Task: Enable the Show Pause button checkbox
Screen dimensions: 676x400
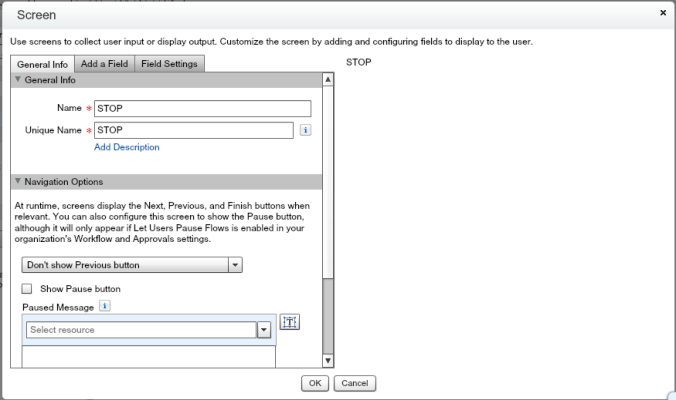Action: click(x=27, y=288)
